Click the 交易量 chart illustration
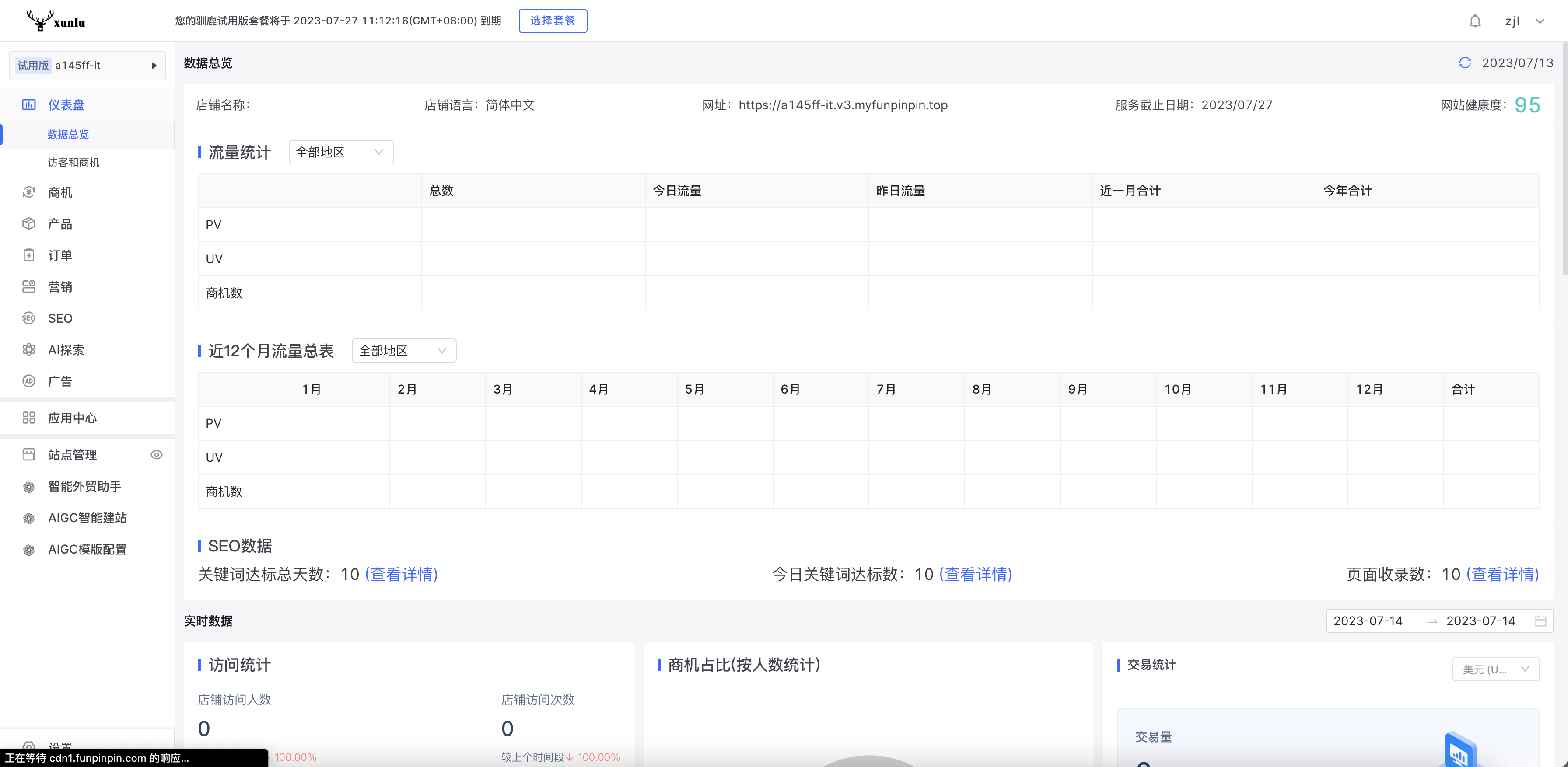This screenshot has height=767, width=1568. click(x=1461, y=750)
